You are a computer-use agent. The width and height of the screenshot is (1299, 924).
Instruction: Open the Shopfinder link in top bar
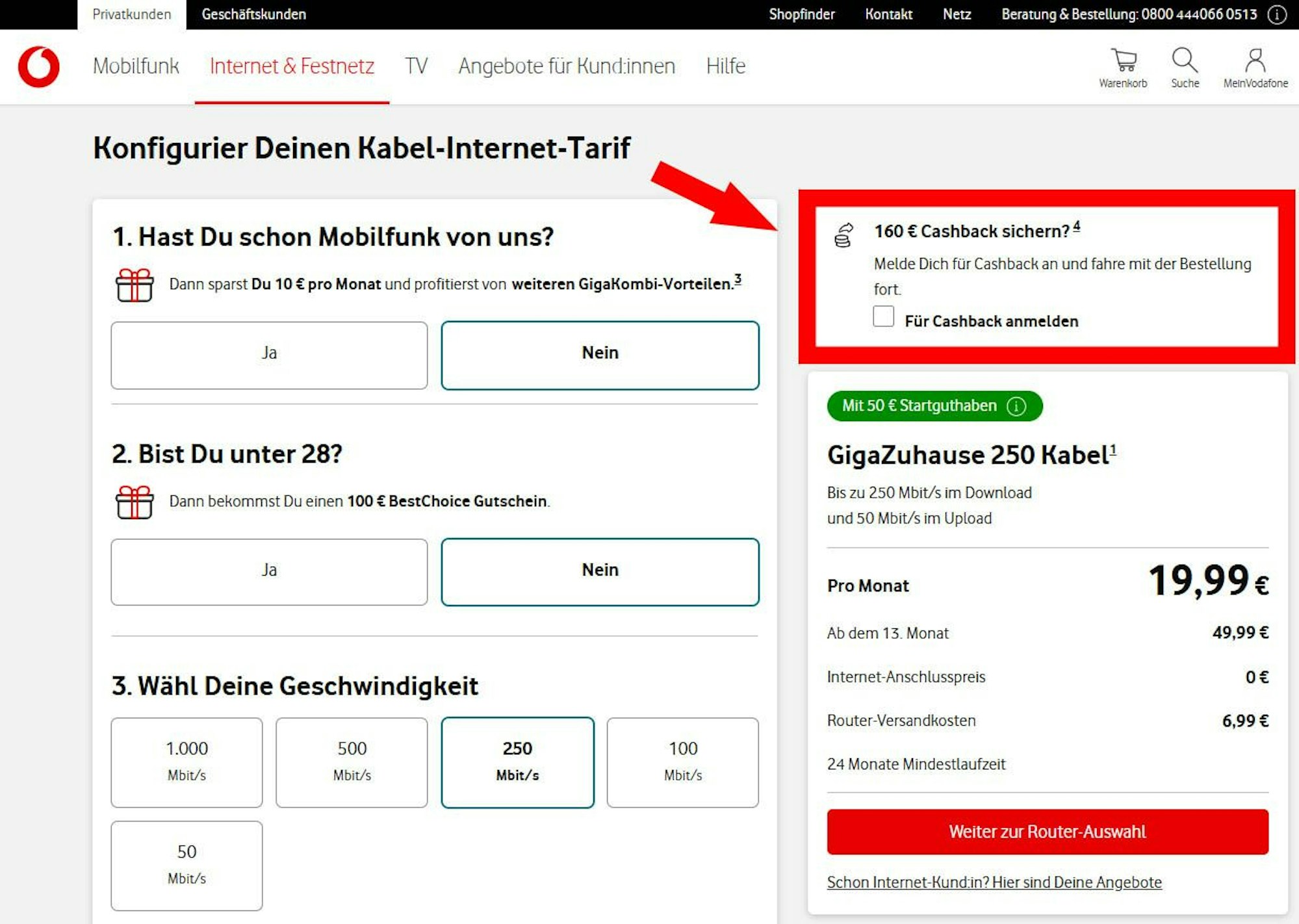pyautogui.click(x=801, y=14)
